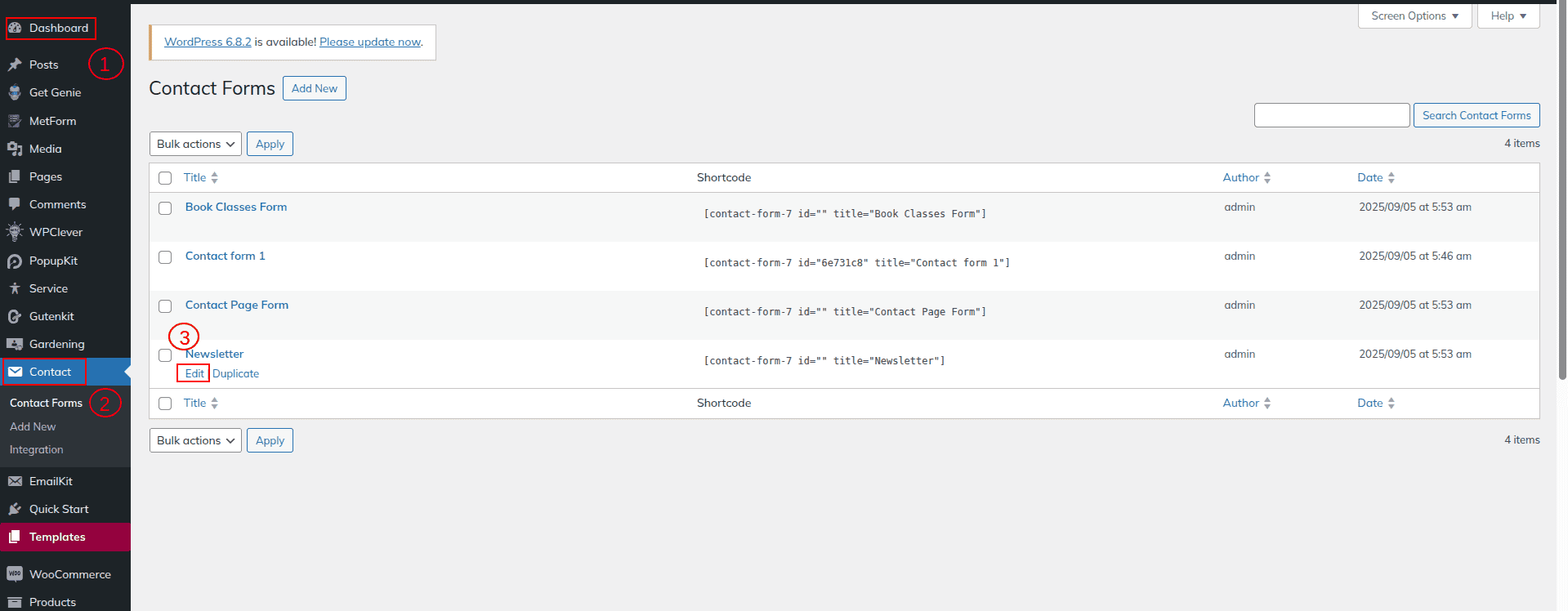The height and width of the screenshot is (611, 1568).
Task: Tick the Book Classes Form checkbox
Action: pyautogui.click(x=165, y=208)
